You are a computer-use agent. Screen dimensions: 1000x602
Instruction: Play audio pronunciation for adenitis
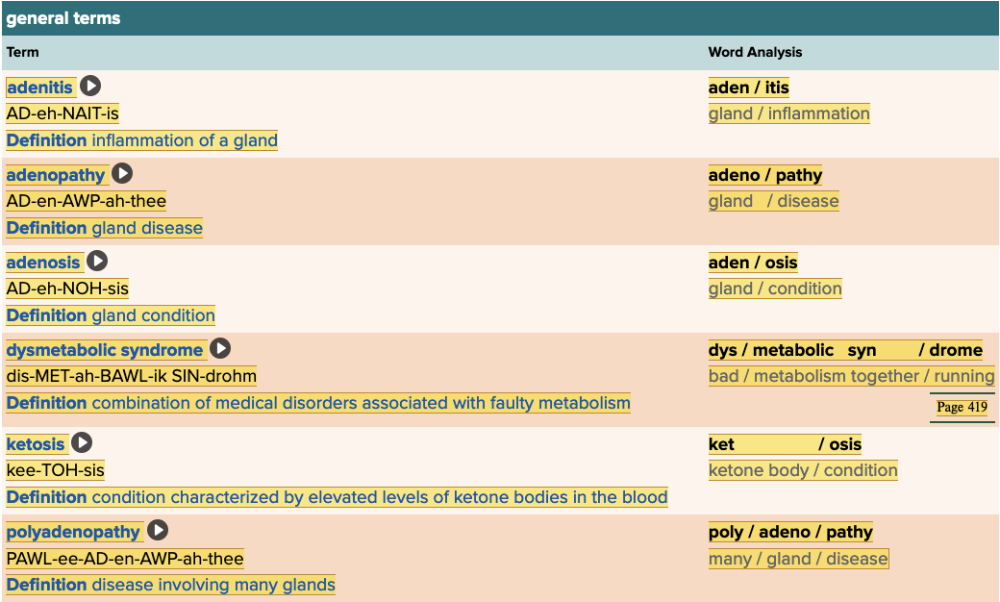point(90,87)
